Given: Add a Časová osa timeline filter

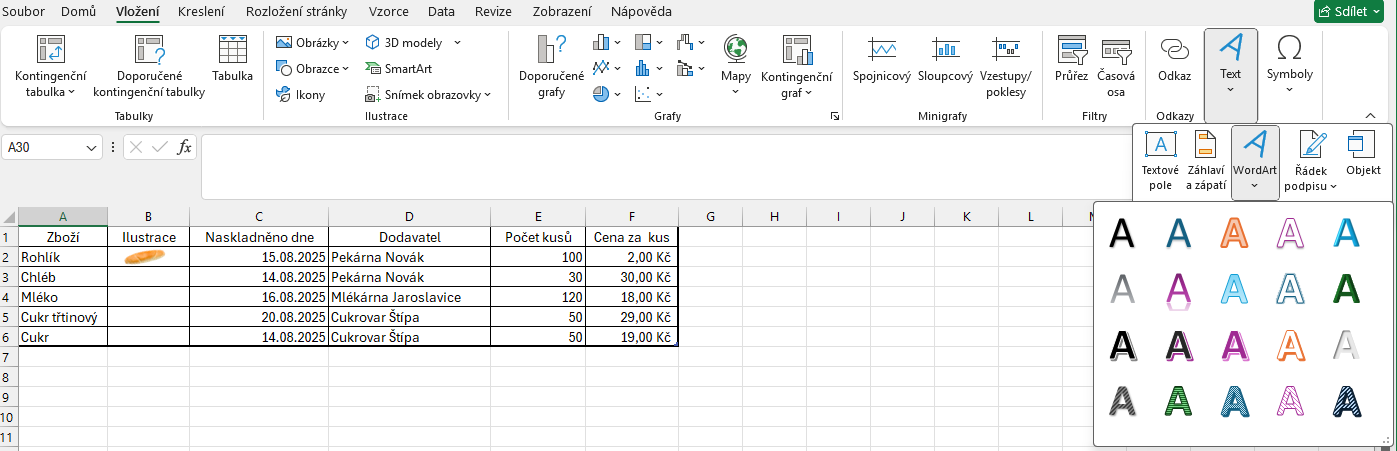Looking at the screenshot, I should 1115,66.
